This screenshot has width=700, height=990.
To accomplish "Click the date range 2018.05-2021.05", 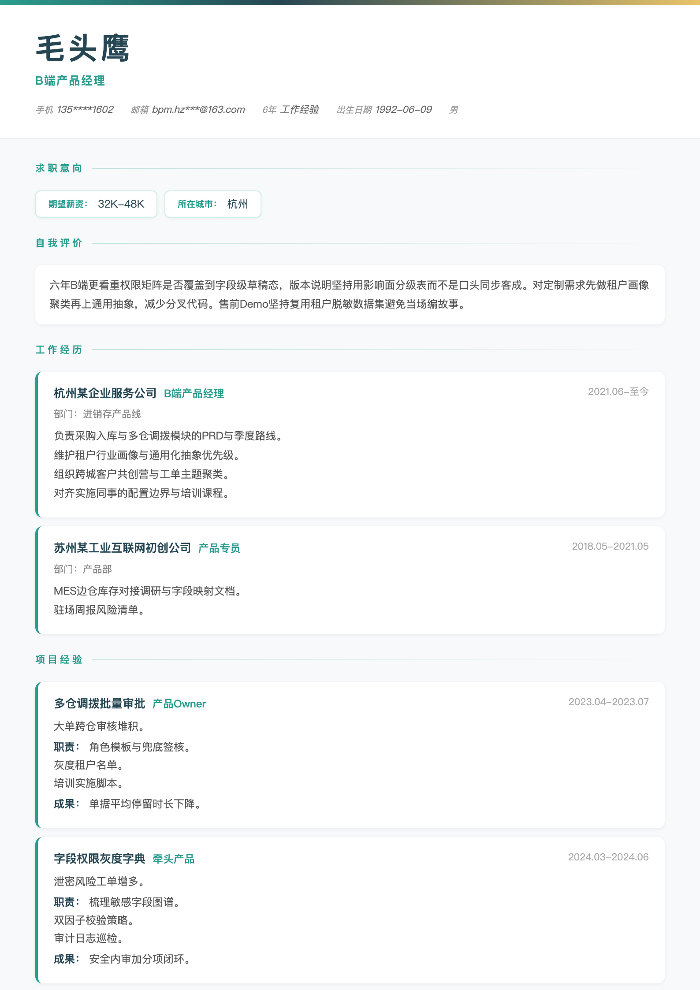I will [x=610, y=547].
